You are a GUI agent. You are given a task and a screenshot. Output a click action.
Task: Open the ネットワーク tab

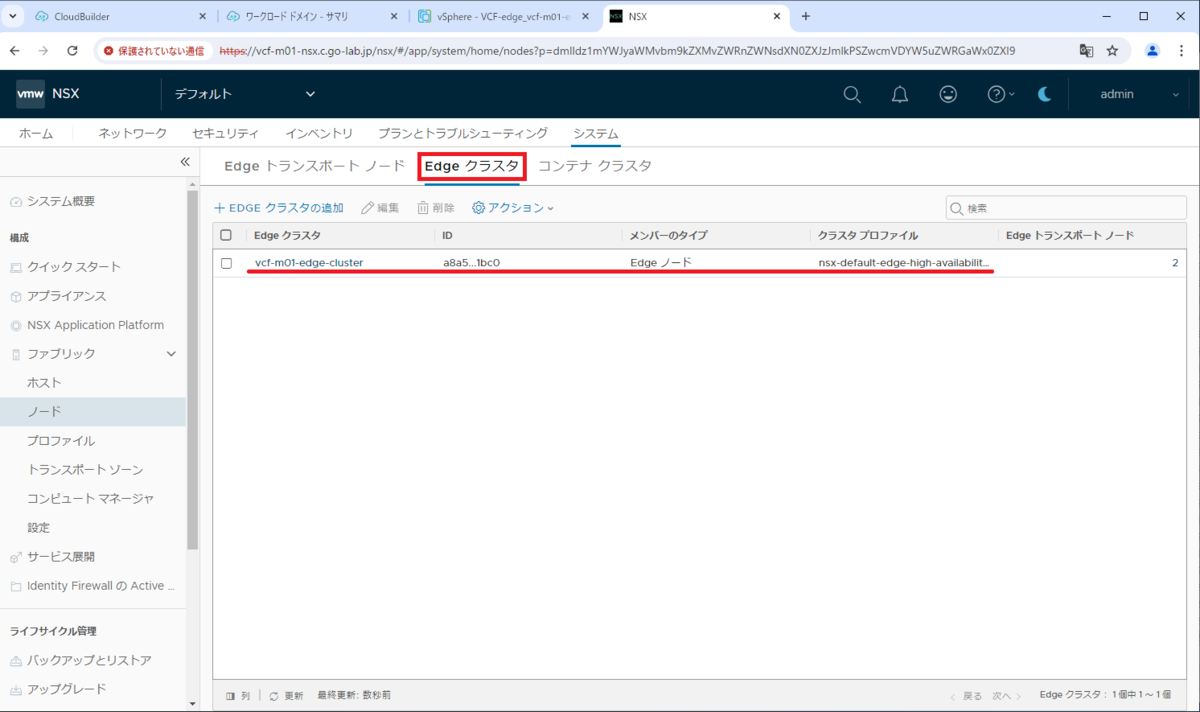[133, 133]
